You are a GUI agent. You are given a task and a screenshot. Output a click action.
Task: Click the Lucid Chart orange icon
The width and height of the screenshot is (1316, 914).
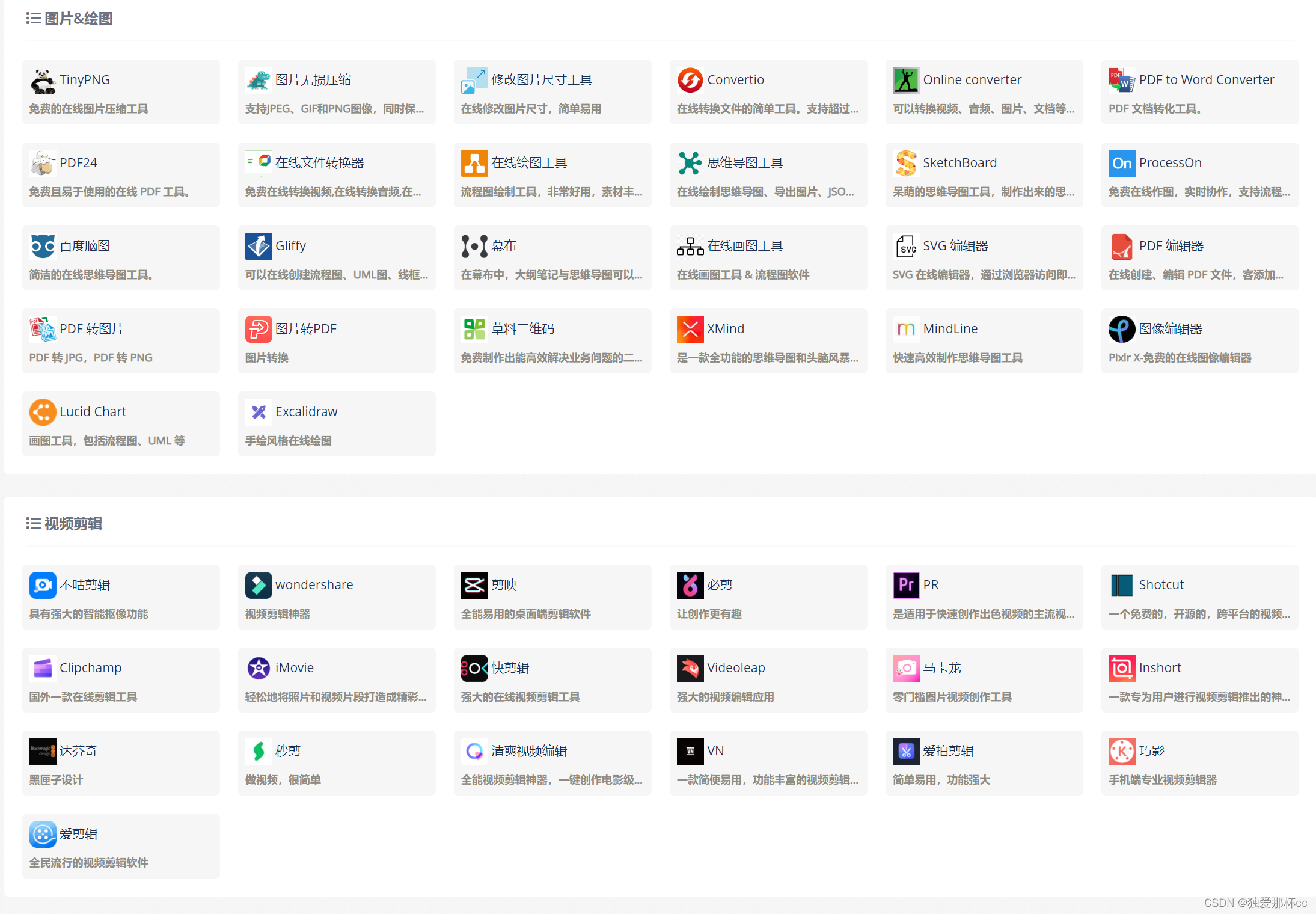43,412
